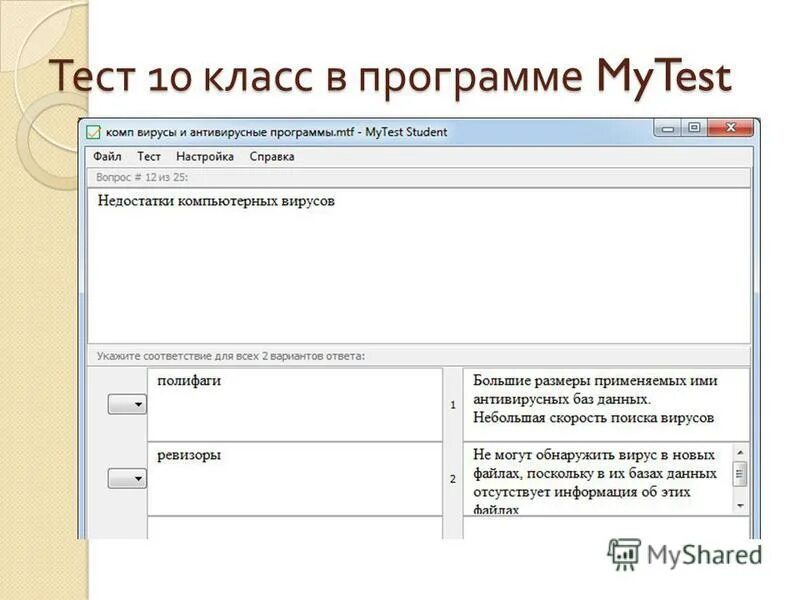
Task: Open the Настройка menu
Action: pos(205,157)
